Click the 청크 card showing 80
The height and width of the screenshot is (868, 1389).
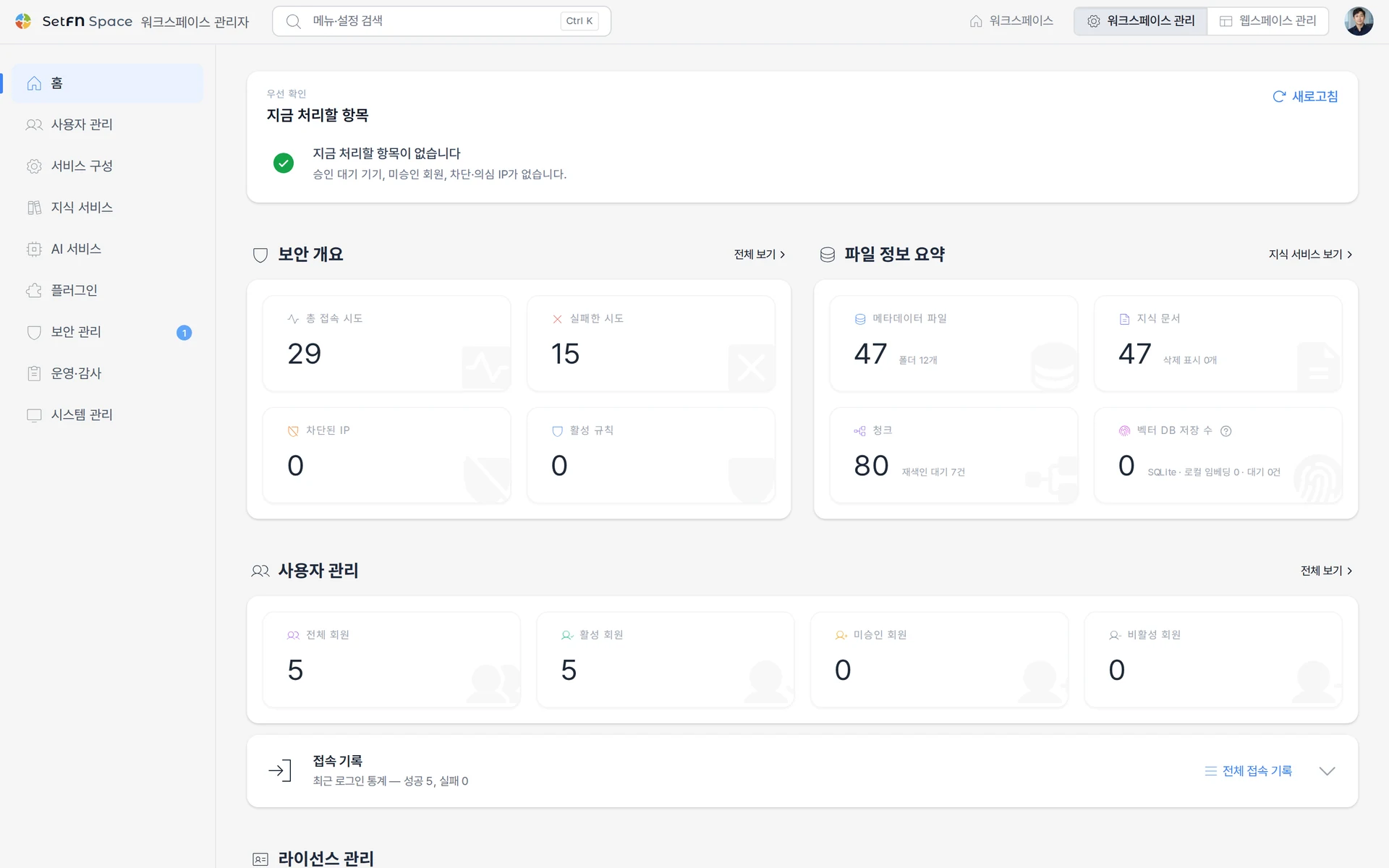pyautogui.click(x=953, y=455)
